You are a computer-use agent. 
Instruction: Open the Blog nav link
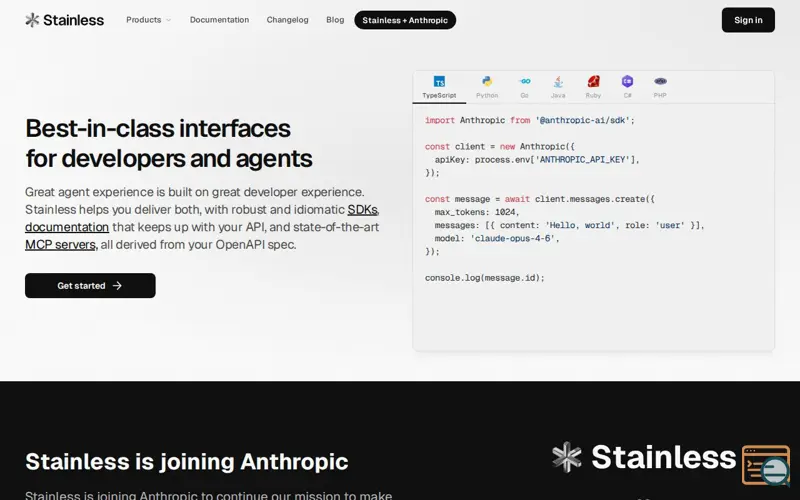coord(335,20)
